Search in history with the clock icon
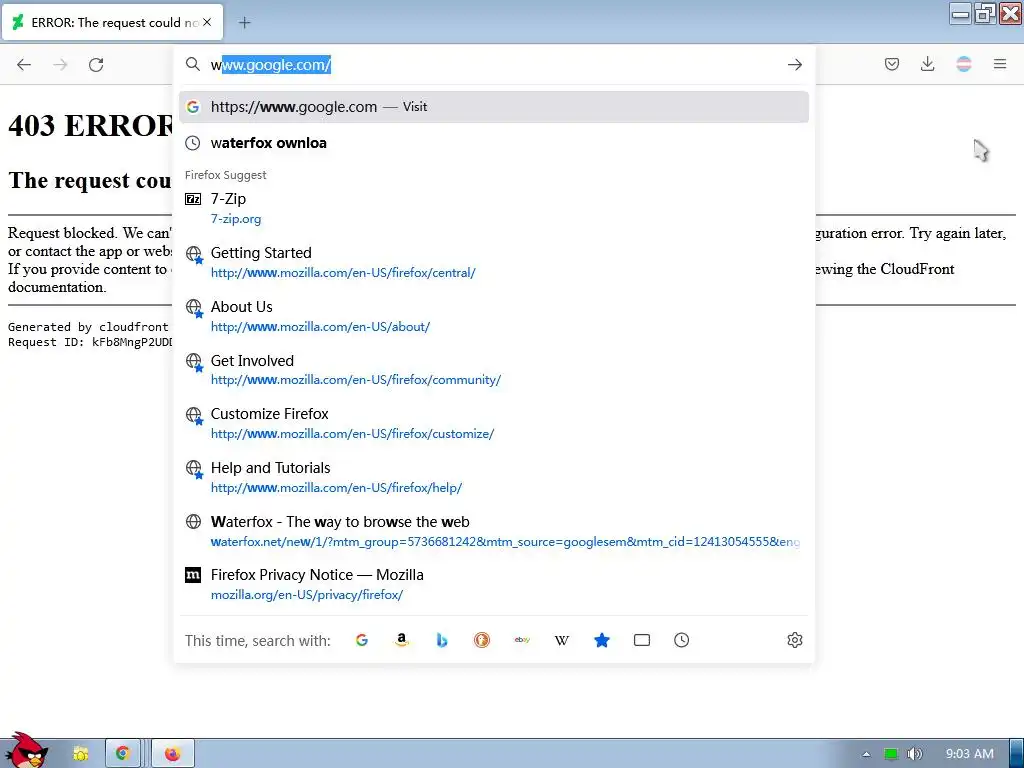 682,640
